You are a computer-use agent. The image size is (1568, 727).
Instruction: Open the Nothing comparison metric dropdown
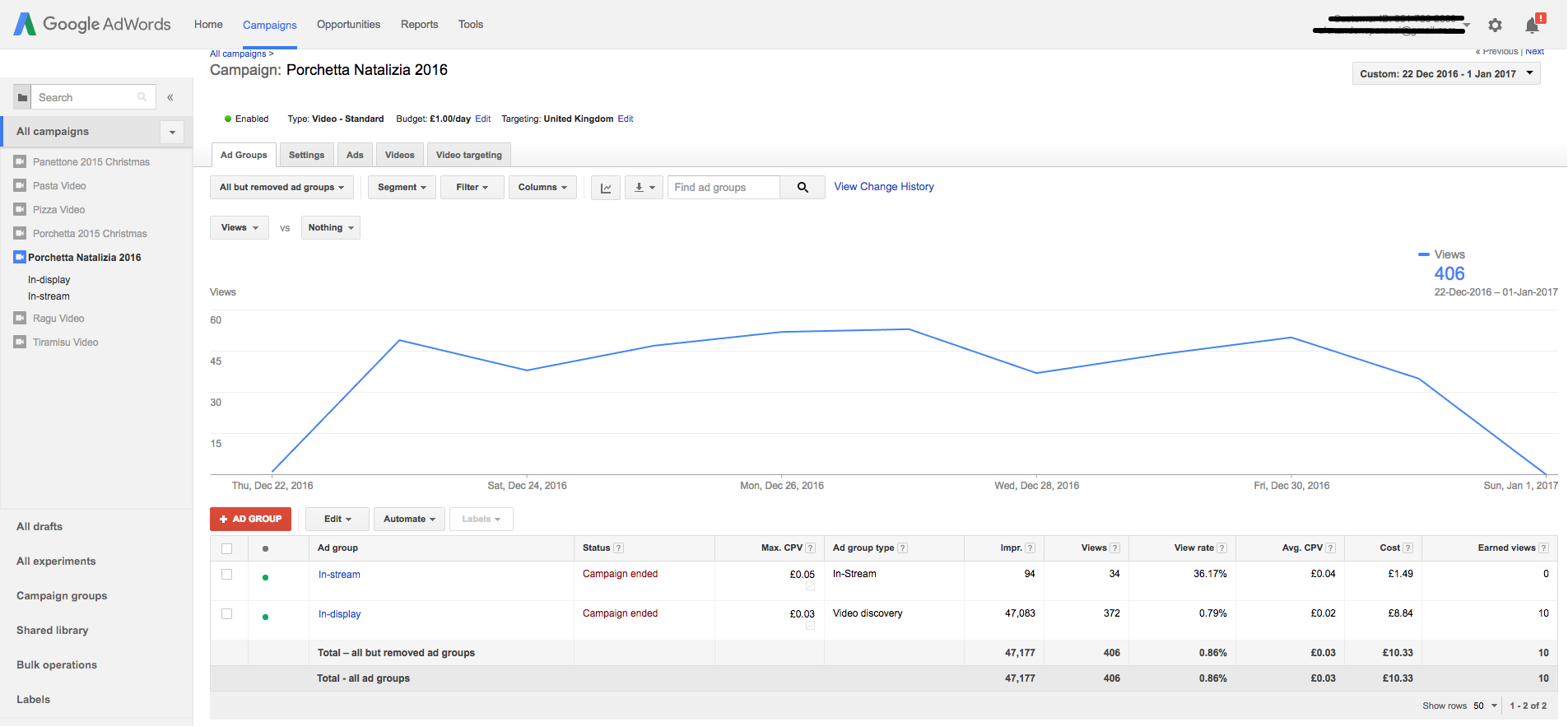pyautogui.click(x=331, y=228)
